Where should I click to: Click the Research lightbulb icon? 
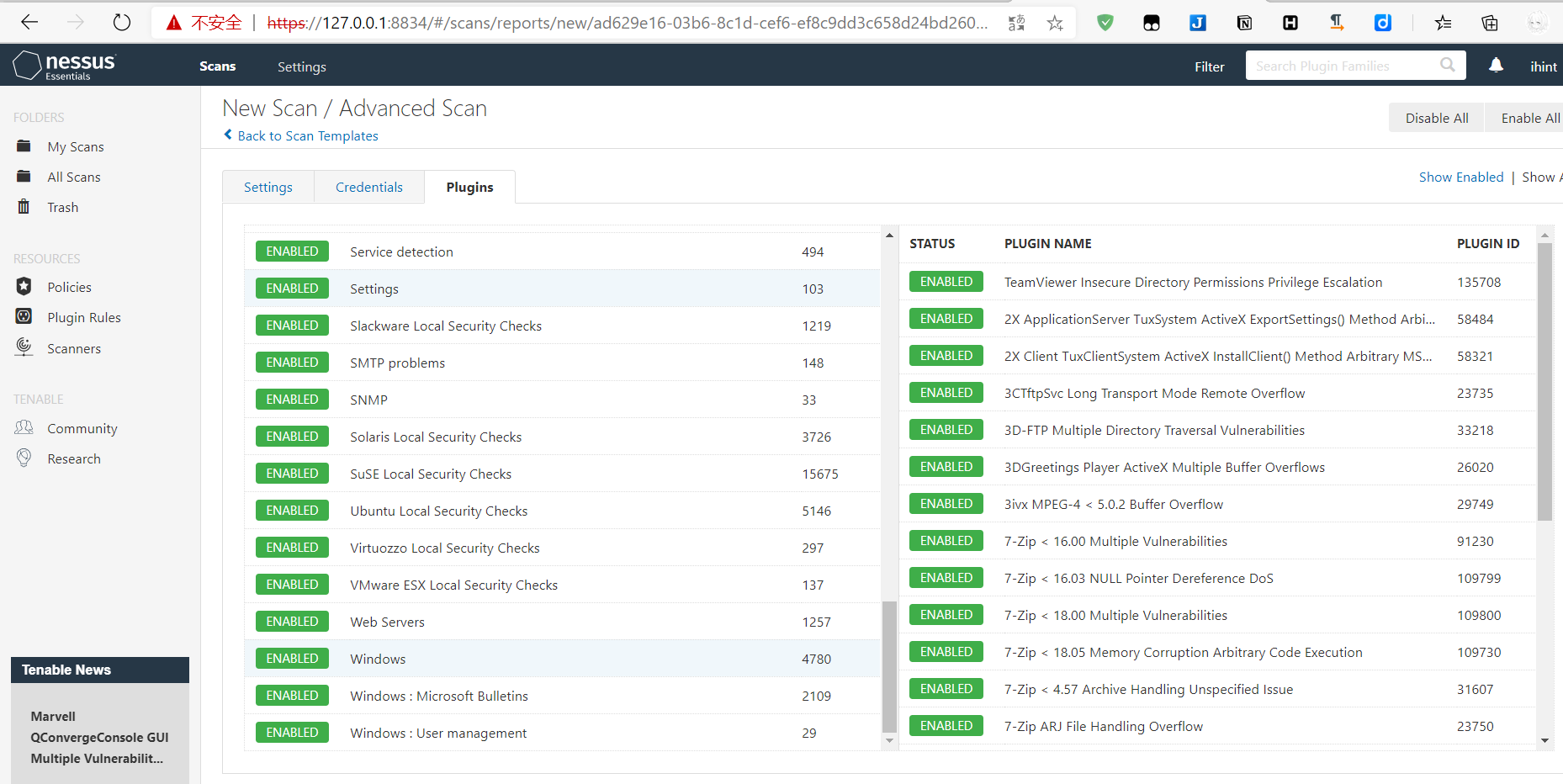click(x=24, y=458)
